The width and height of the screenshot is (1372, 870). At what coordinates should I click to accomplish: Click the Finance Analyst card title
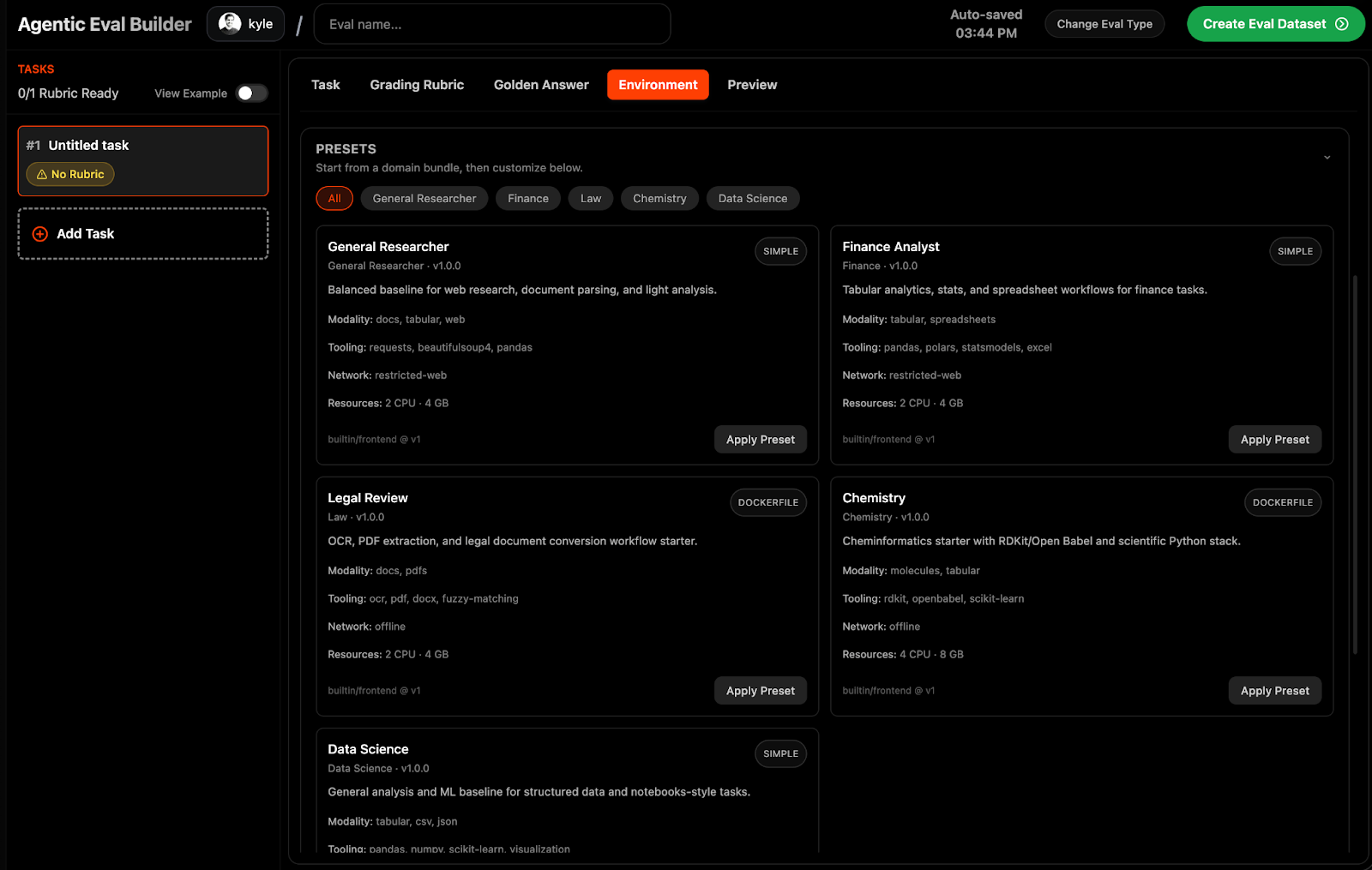pyautogui.click(x=891, y=247)
